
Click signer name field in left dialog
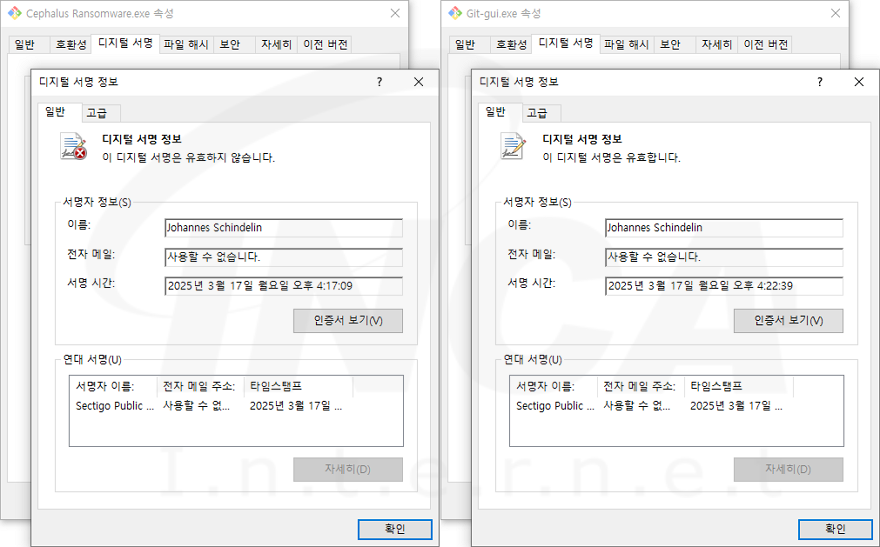pos(283,228)
